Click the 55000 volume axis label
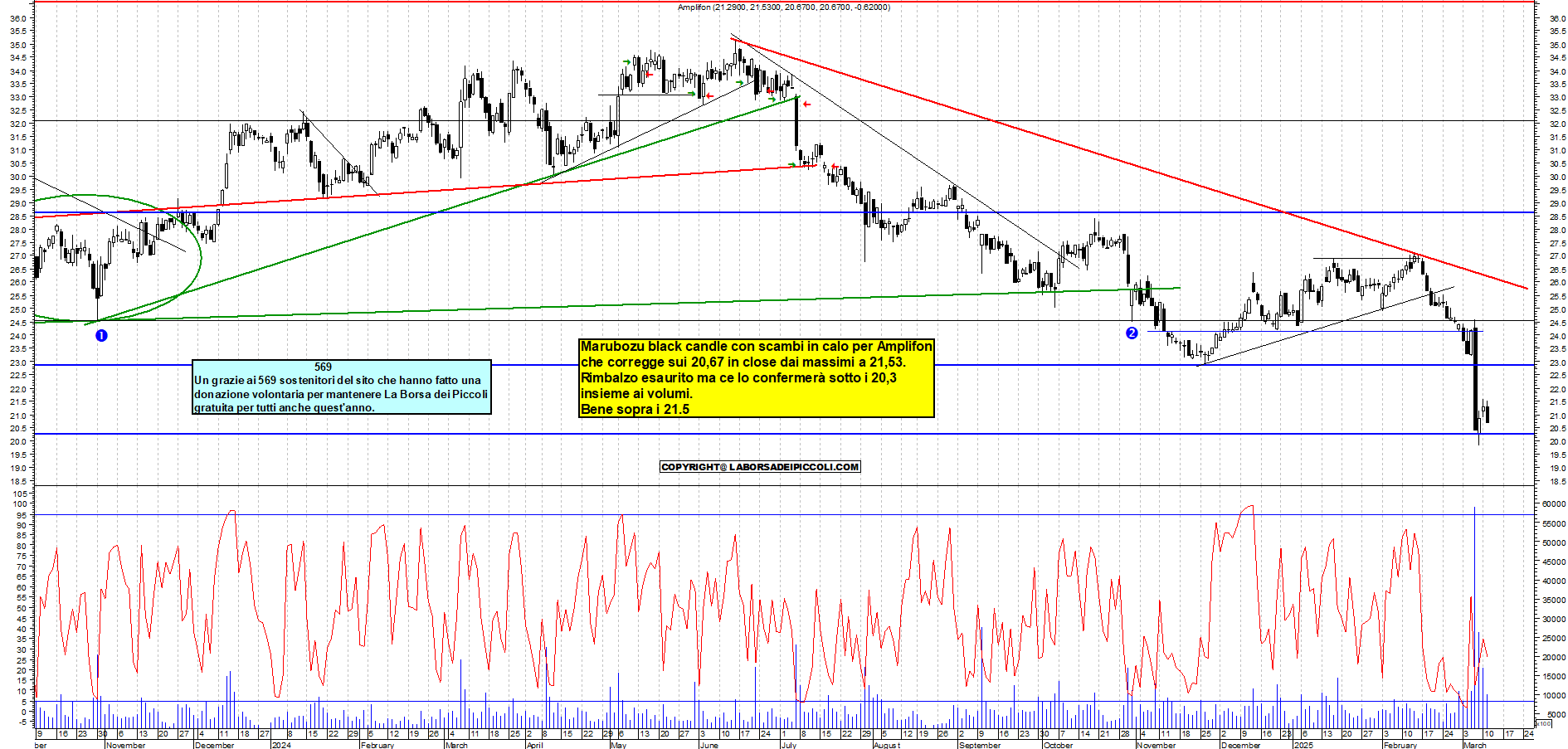Screen dimensions: 1568x749 [1554, 523]
